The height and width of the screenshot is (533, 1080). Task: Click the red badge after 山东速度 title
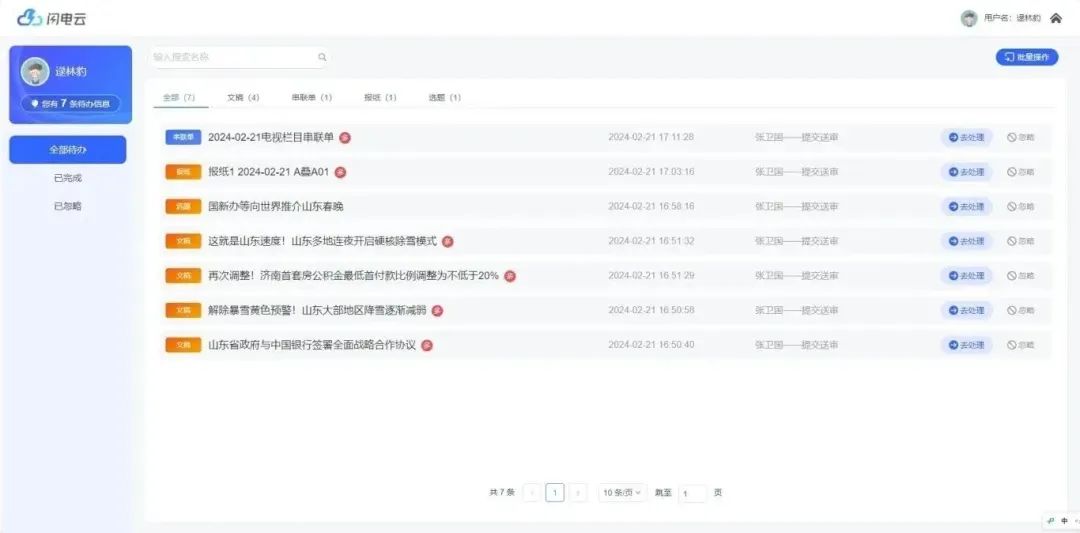(448, 242)
